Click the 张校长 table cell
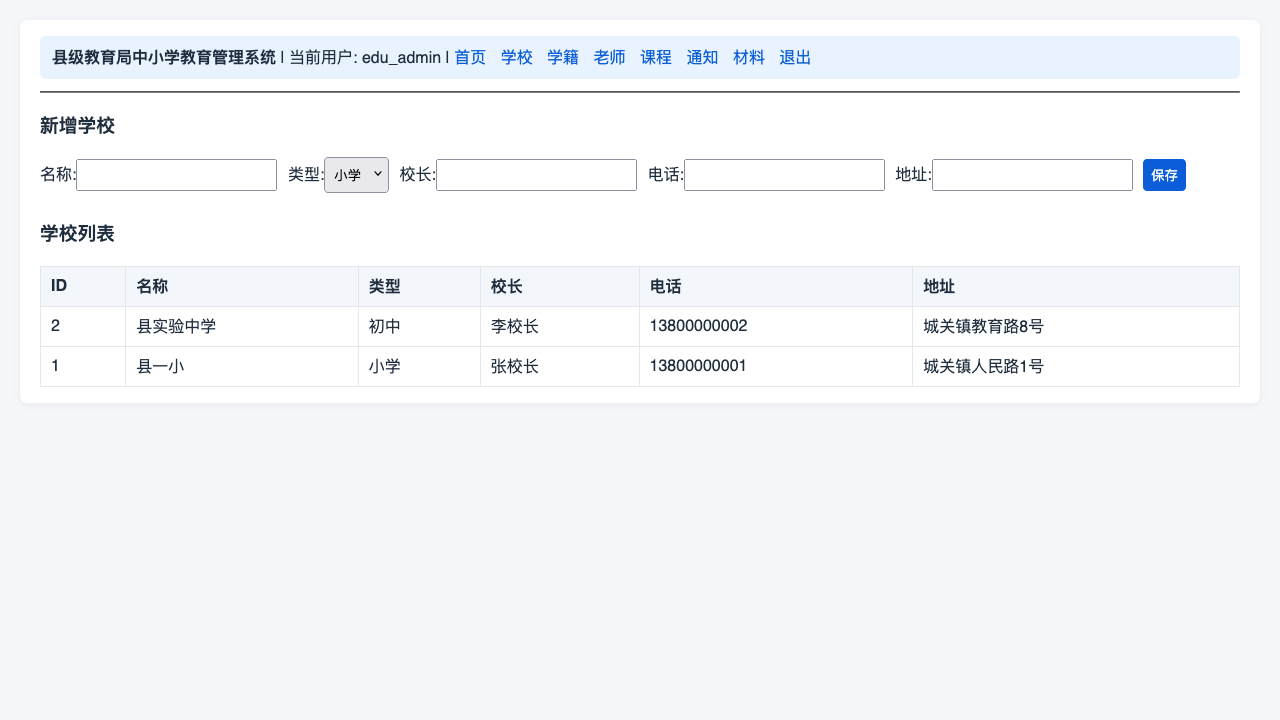 coord(560,366)
